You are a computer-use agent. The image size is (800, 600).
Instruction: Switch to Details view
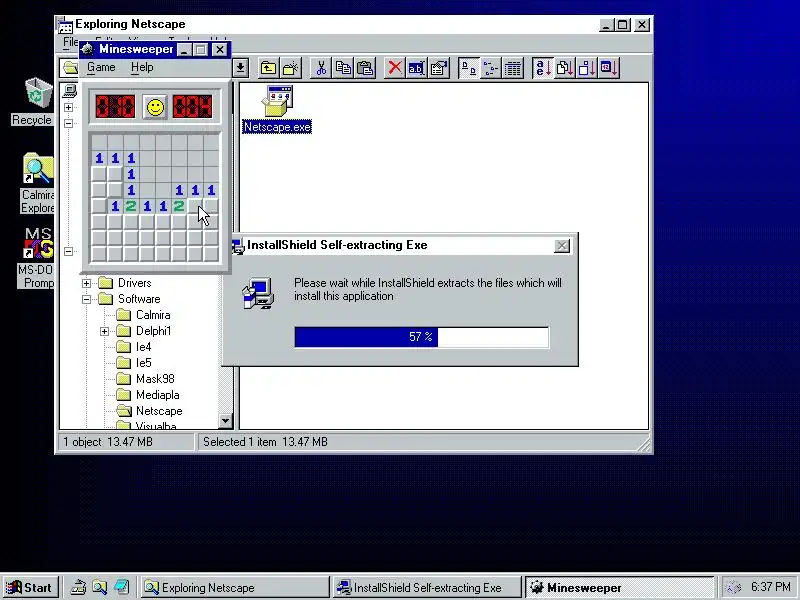coord(513,68)
